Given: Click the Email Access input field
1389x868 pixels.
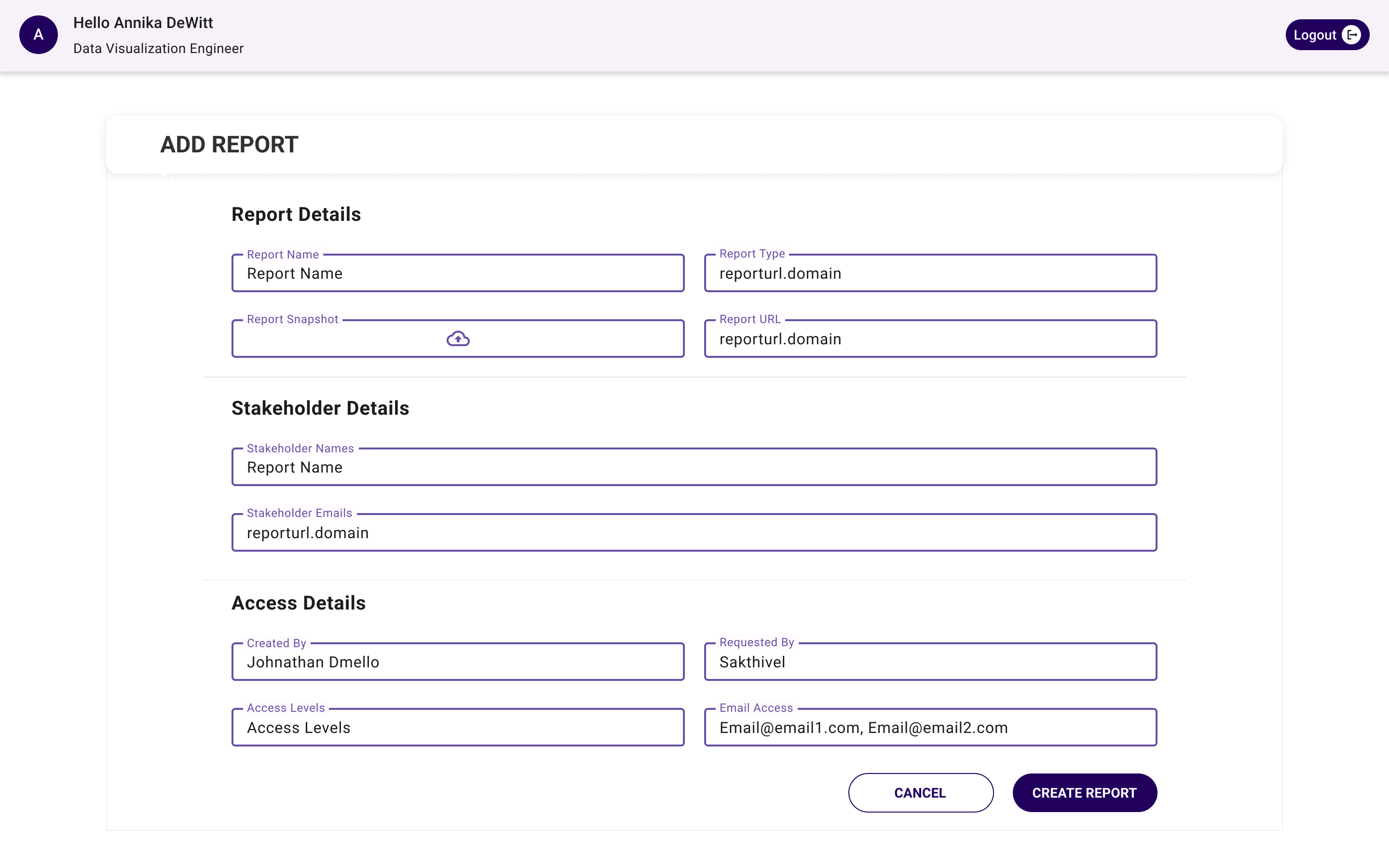Looking at the screenshot, I should point(930,727).
